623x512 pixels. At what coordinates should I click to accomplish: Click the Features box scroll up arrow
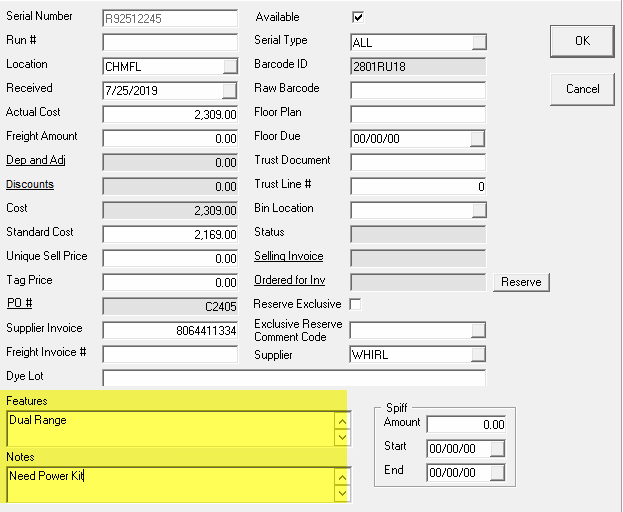[342, 421]
